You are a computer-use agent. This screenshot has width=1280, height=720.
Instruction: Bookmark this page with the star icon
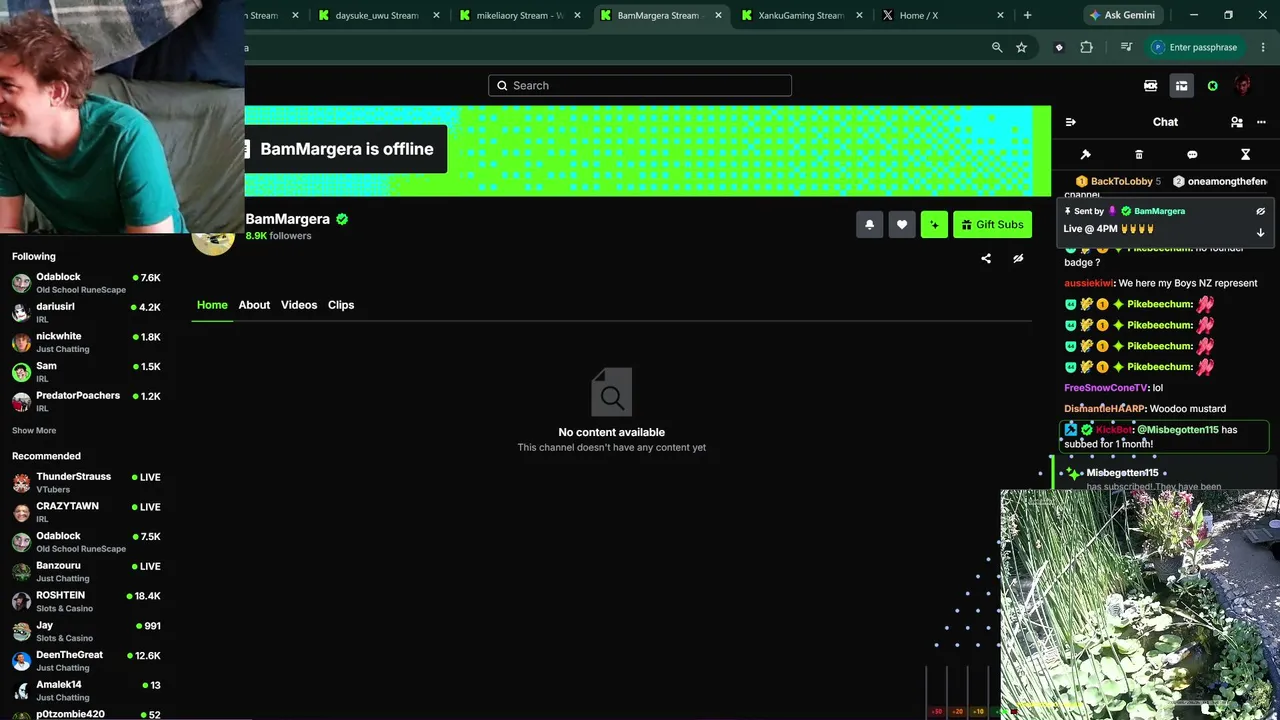coord(1021,47)
